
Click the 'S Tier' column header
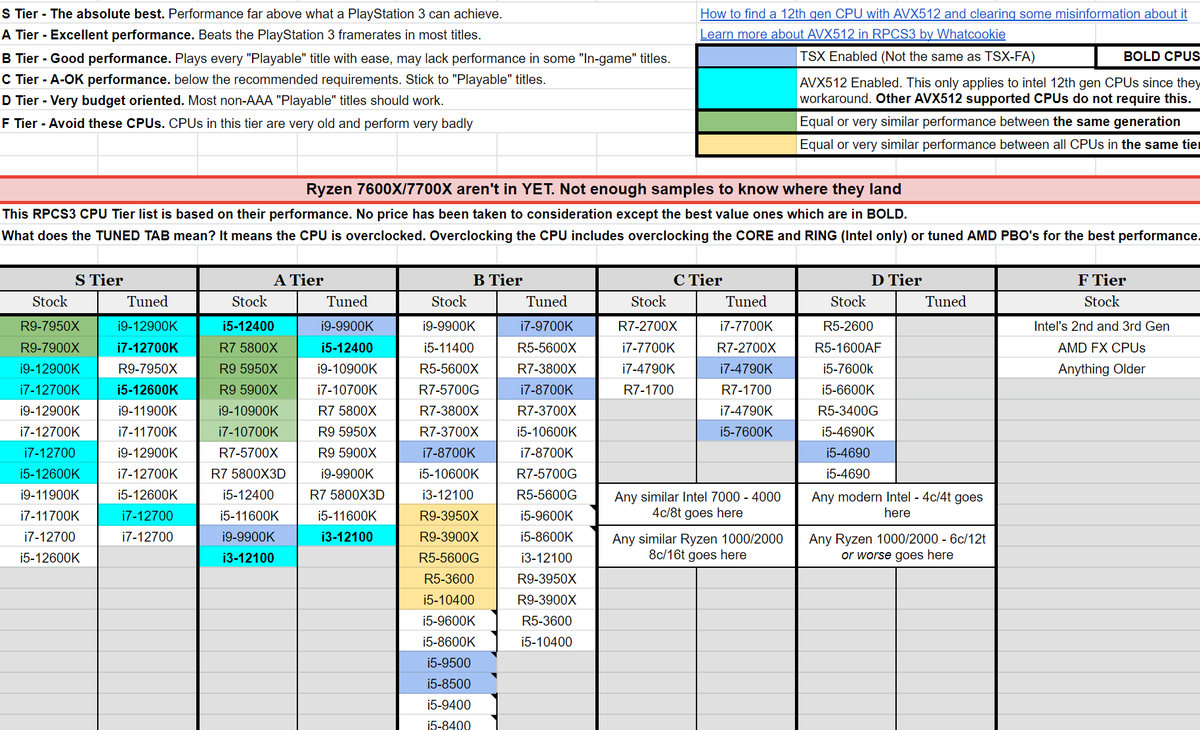pos(99,280)
